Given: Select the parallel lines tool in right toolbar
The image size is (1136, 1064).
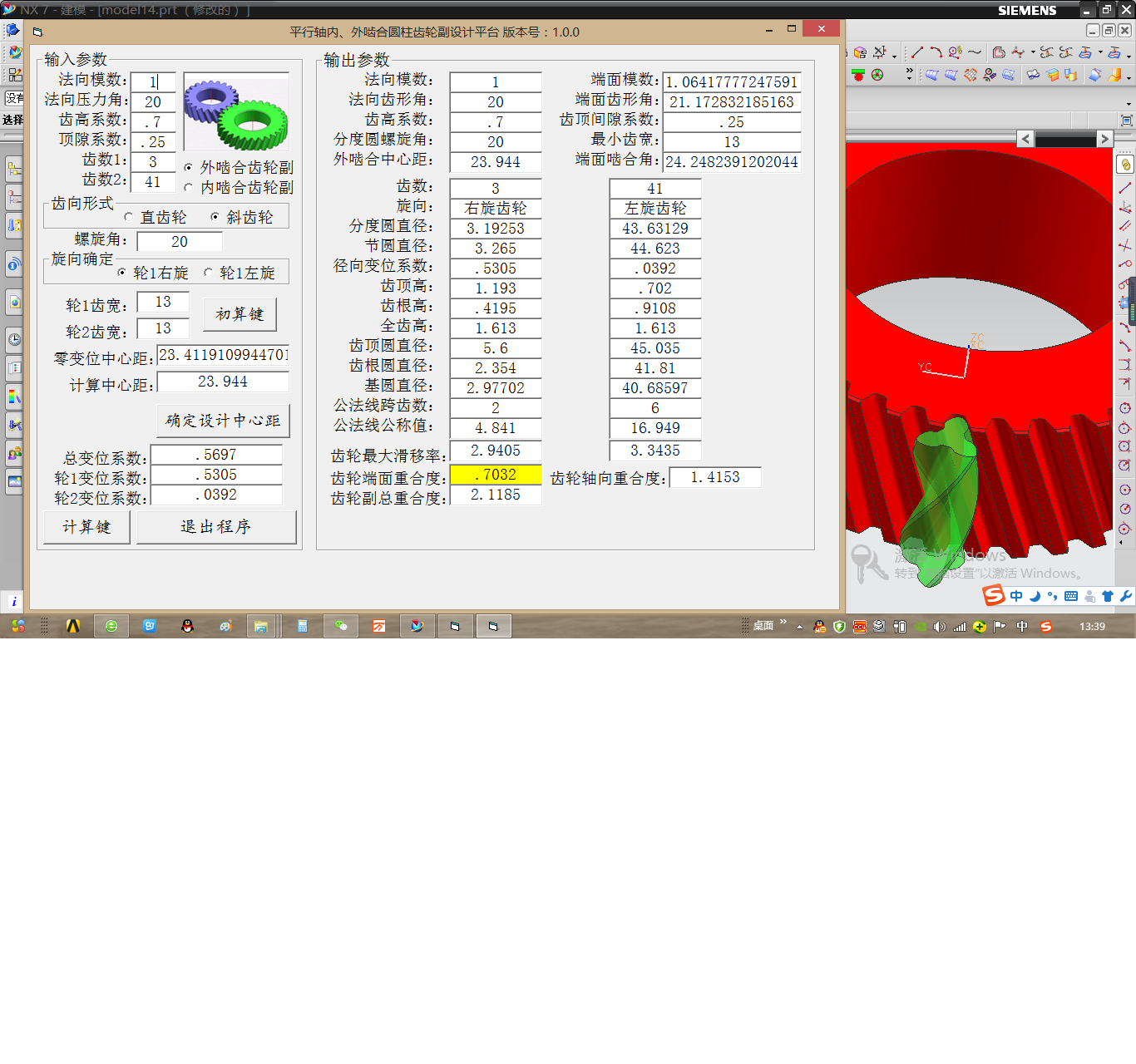Looking at the screenshot, I should [x=1125, y=225].
